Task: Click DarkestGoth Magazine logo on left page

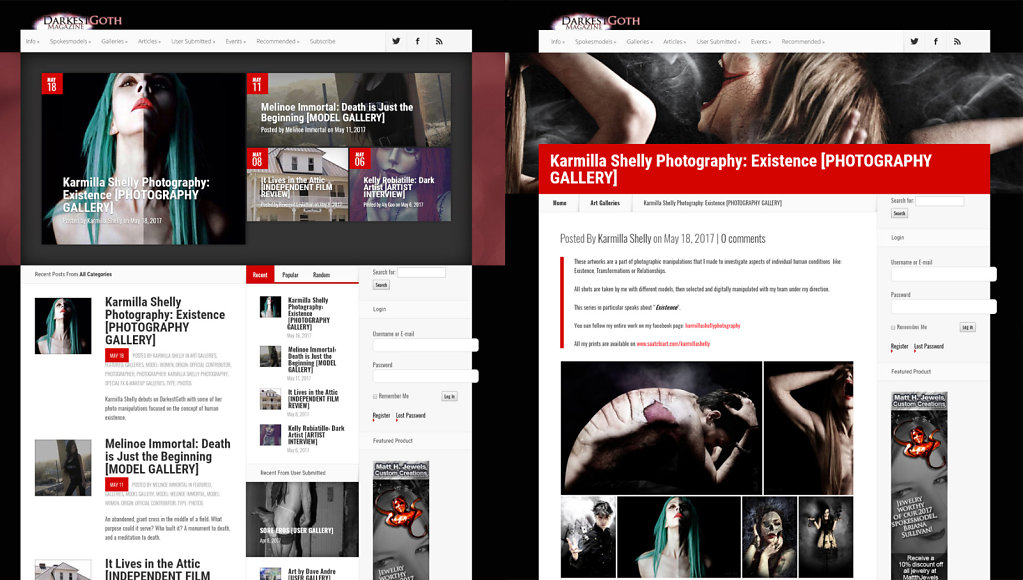Action: [x=80, y=22]
